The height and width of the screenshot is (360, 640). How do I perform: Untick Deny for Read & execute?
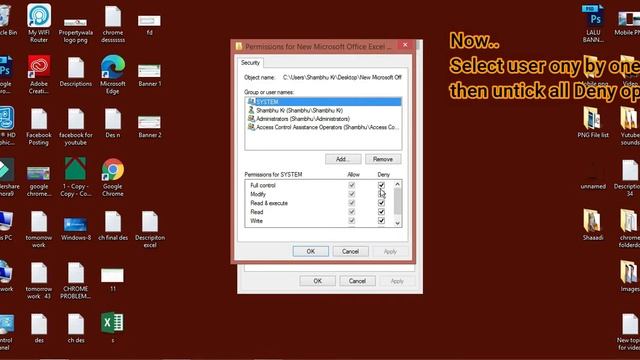pos(381,203)
